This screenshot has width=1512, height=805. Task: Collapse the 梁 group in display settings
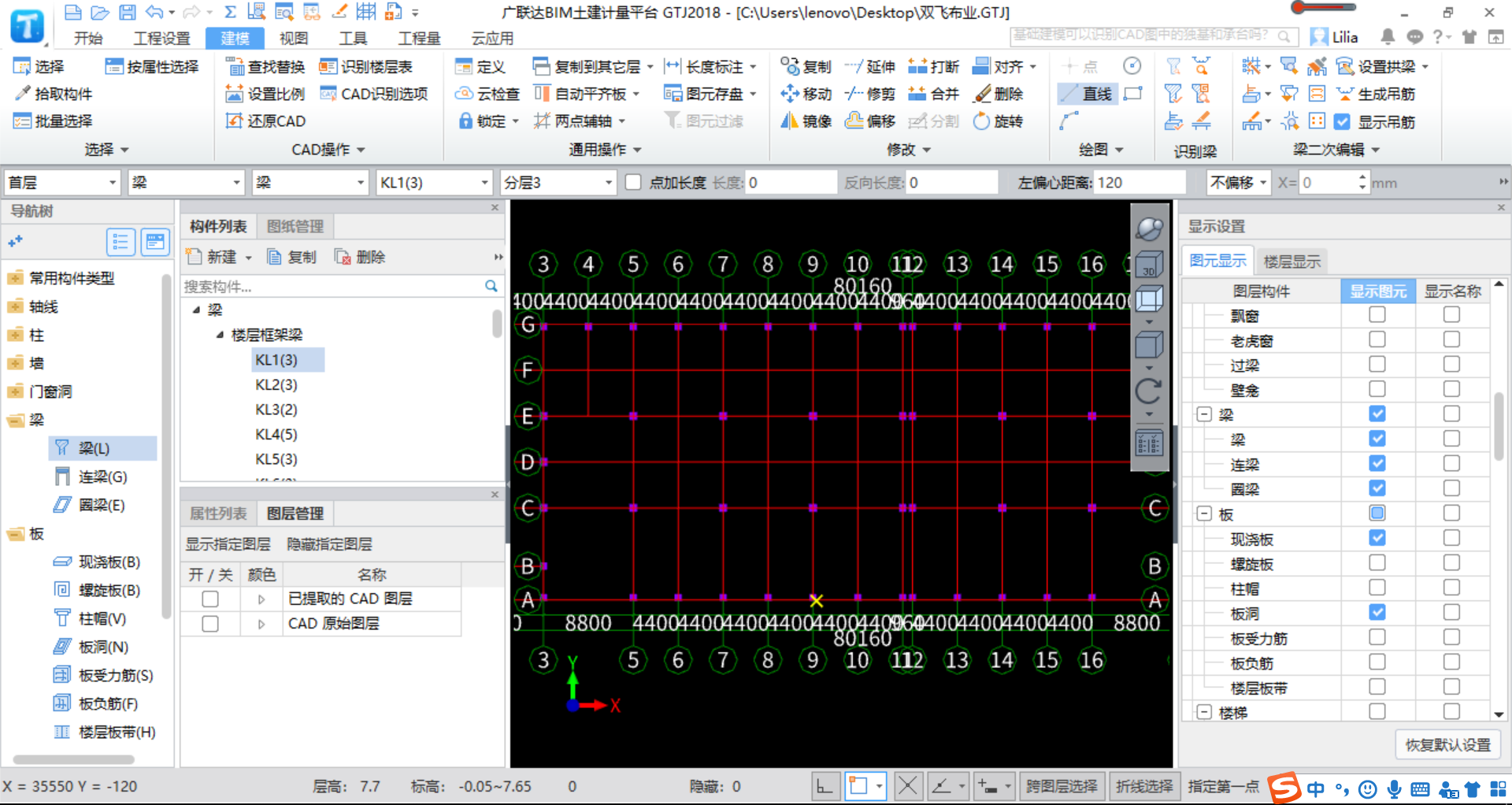pos(1204,414)
